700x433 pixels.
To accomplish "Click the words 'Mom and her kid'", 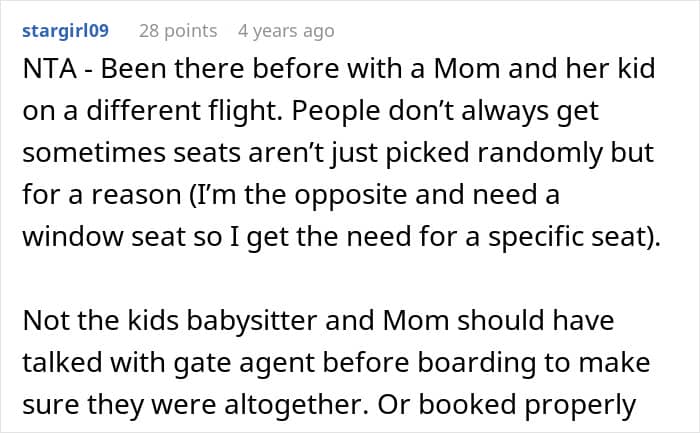I will (544, 69).
